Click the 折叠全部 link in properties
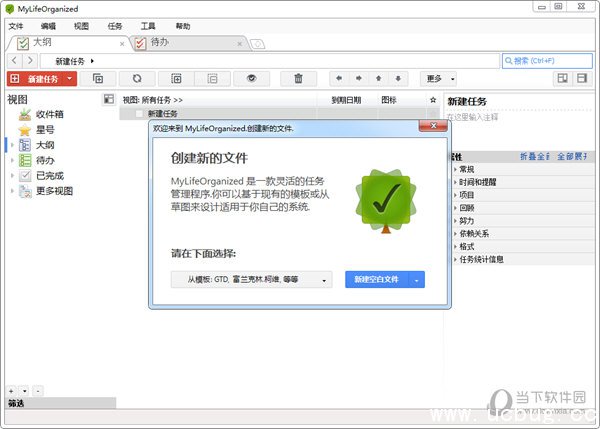 [533, 157]
